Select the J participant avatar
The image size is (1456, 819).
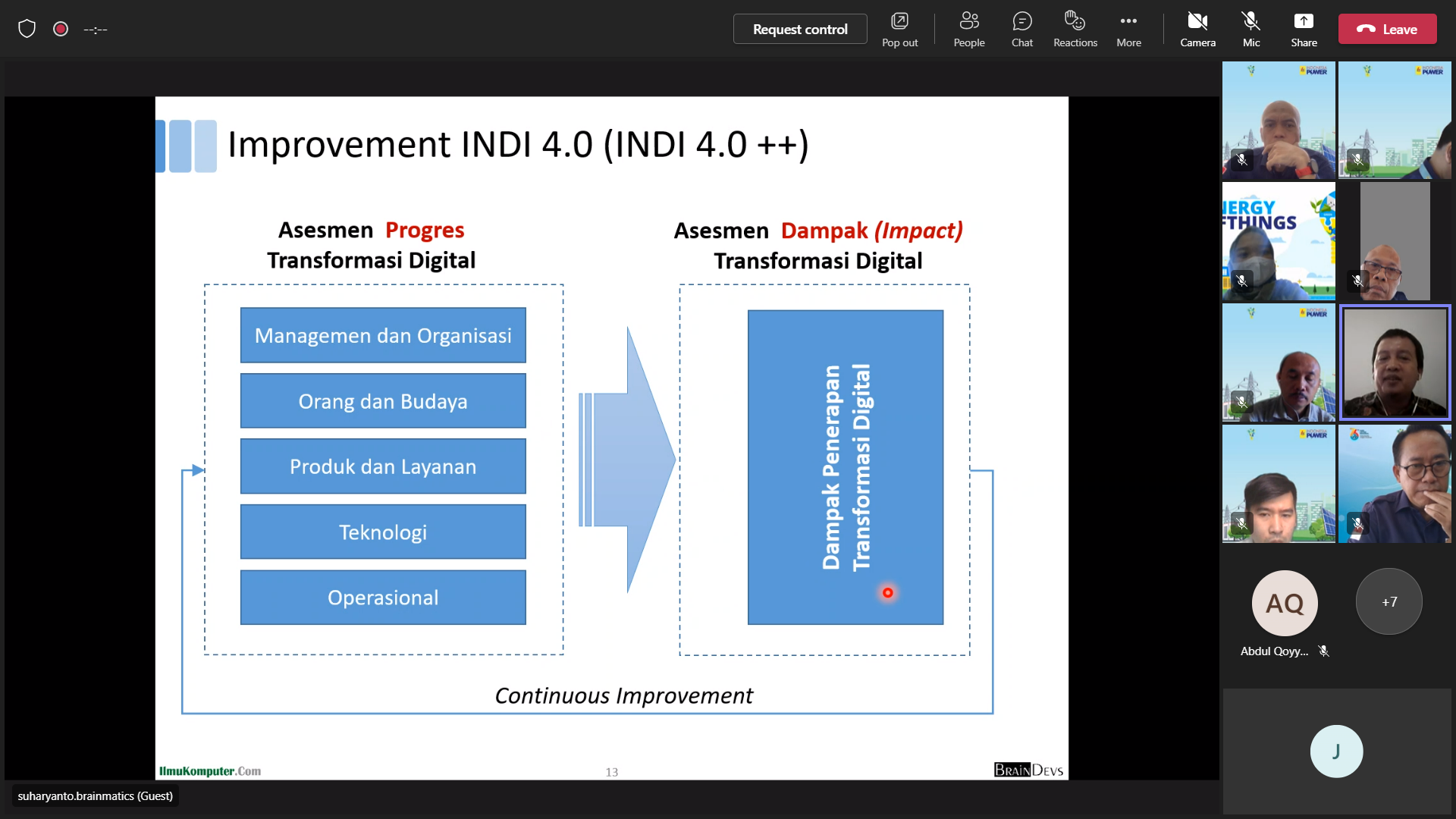click(1336, 751)
